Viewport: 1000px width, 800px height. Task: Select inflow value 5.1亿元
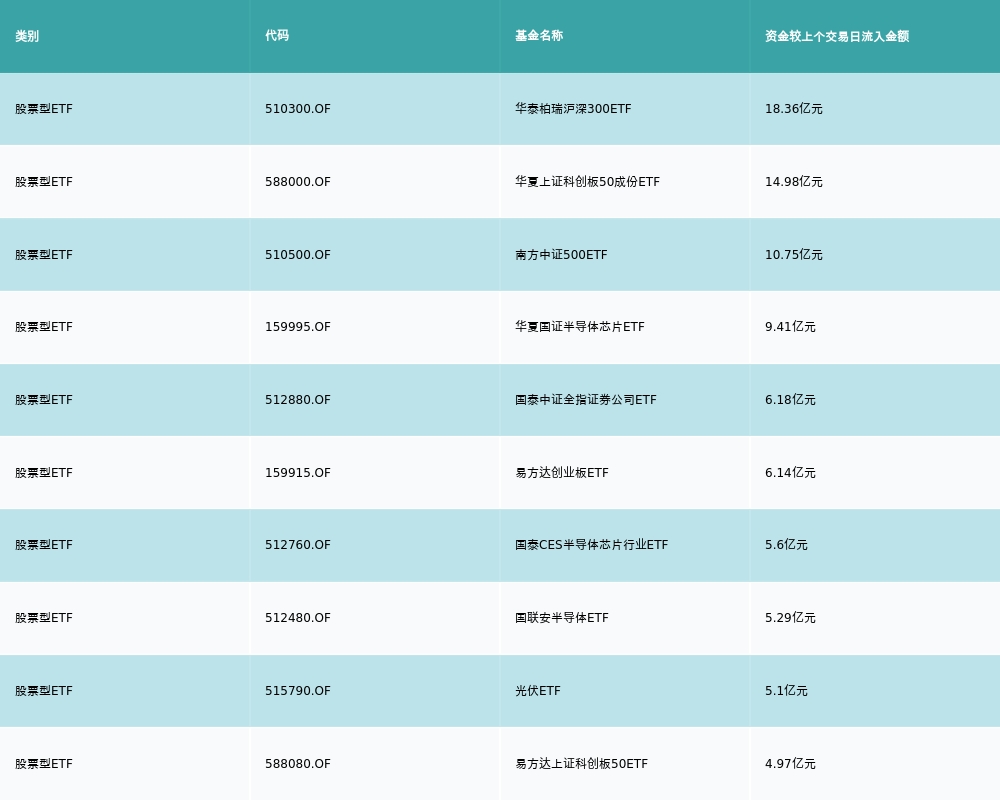point(786,691)
